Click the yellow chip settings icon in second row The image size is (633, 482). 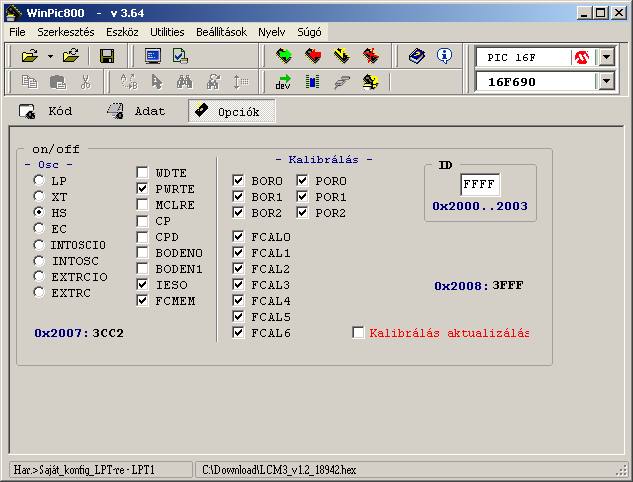tap(371, 82)
